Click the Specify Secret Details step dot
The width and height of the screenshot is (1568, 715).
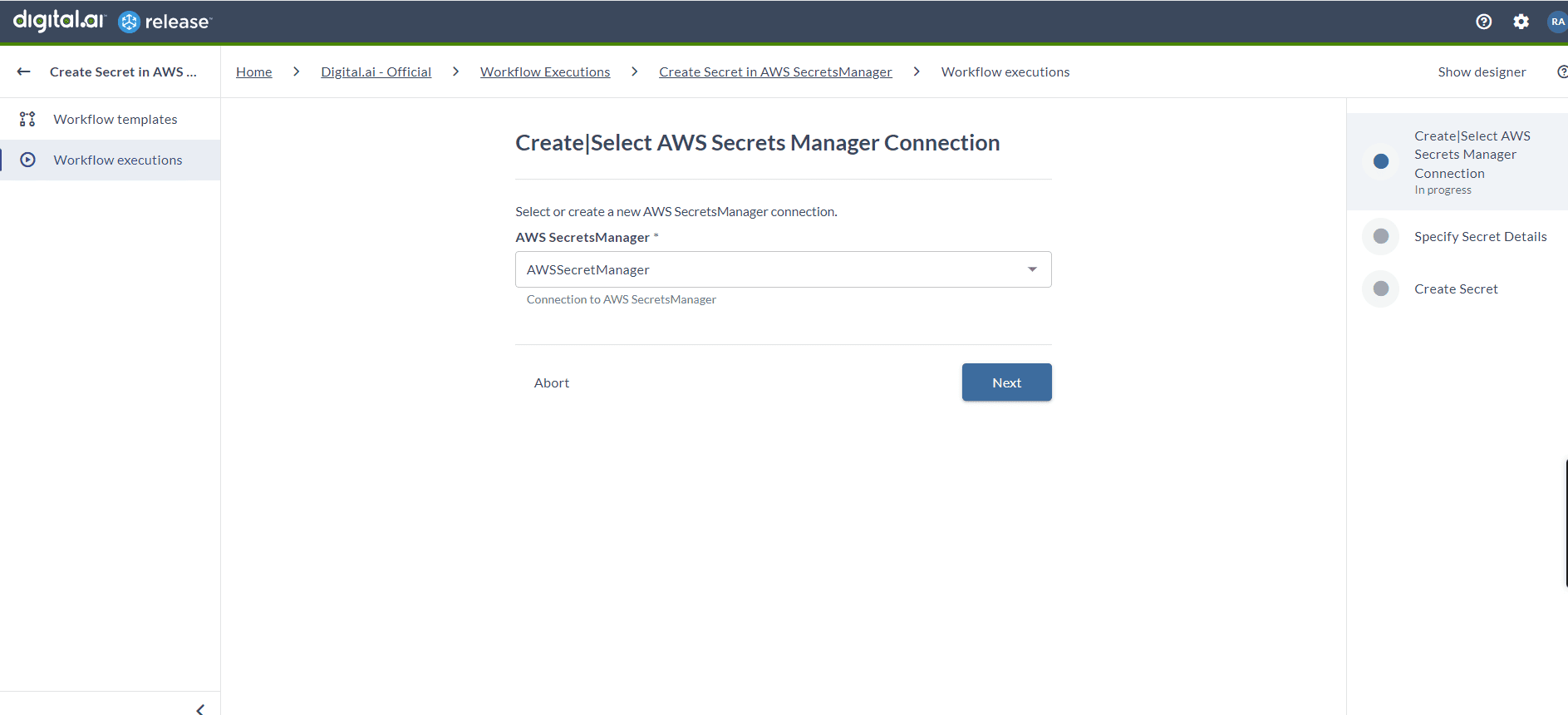1381,236
